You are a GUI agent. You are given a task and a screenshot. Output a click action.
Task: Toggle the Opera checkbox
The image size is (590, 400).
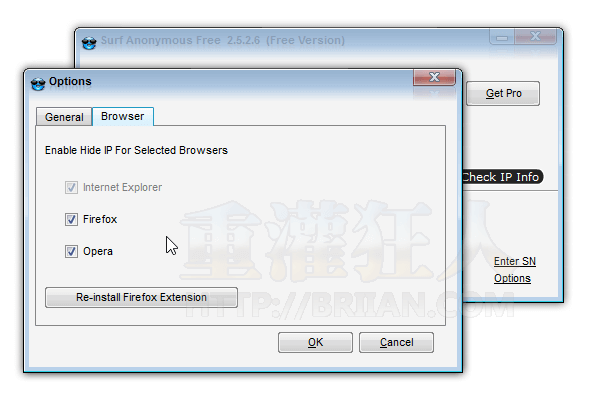click(x=71, y=251)
